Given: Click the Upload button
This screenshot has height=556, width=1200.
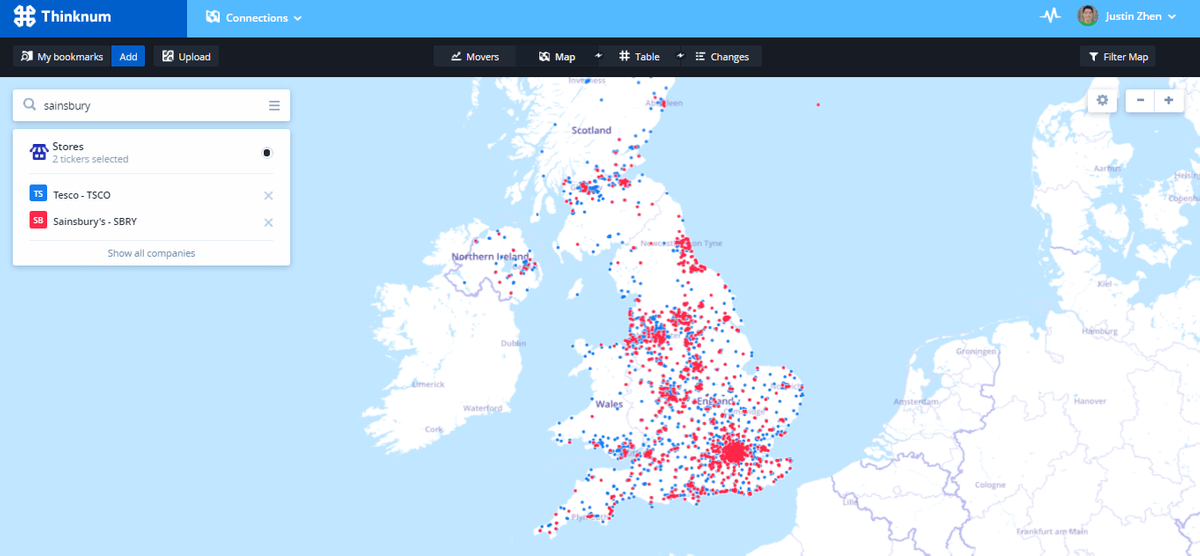Looking at the screenshot, I should pyautogui.click(x=186, y=56).
